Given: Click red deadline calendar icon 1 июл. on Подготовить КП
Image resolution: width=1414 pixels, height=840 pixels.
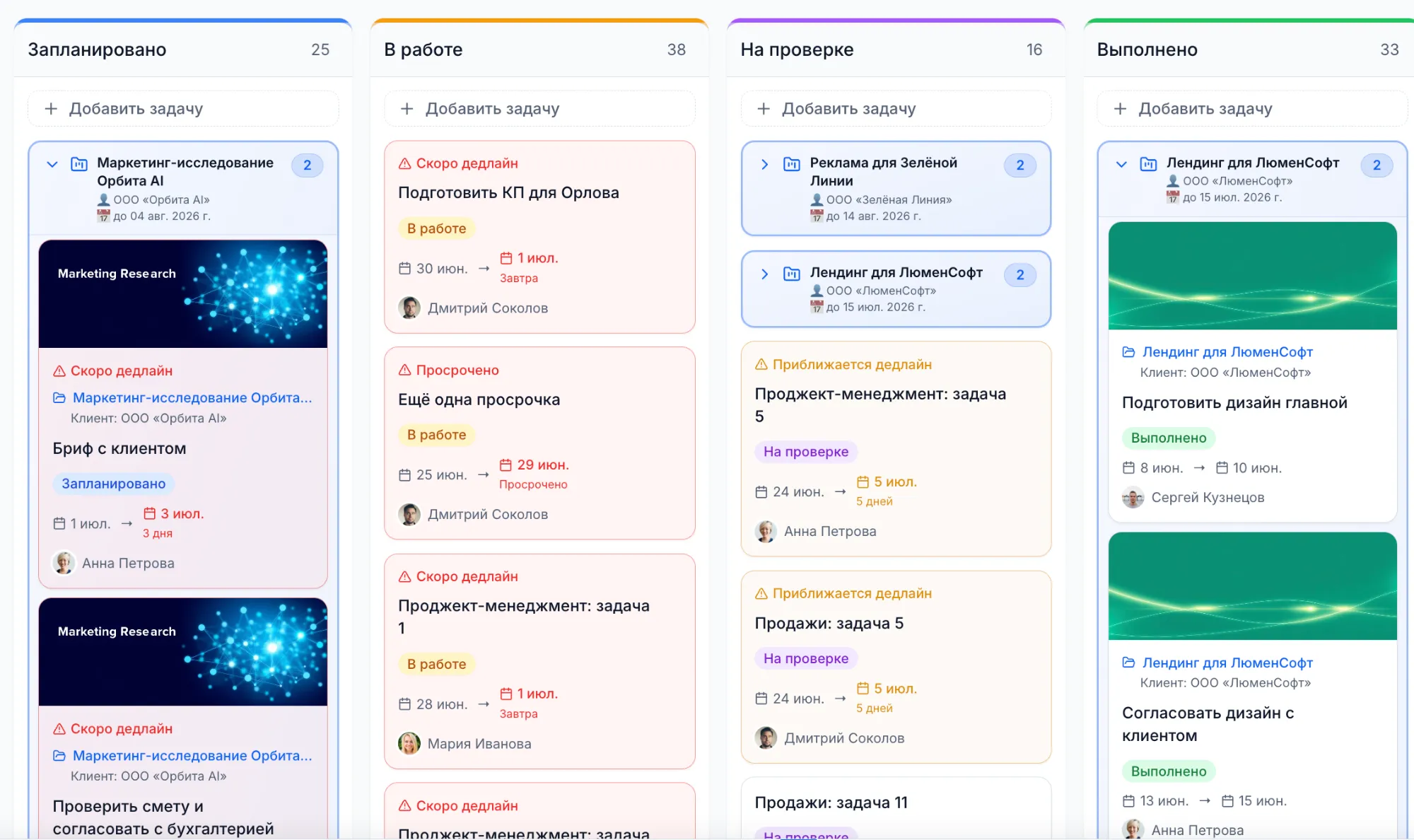Looking at the screenshot, I should click(x=506, y=258).
